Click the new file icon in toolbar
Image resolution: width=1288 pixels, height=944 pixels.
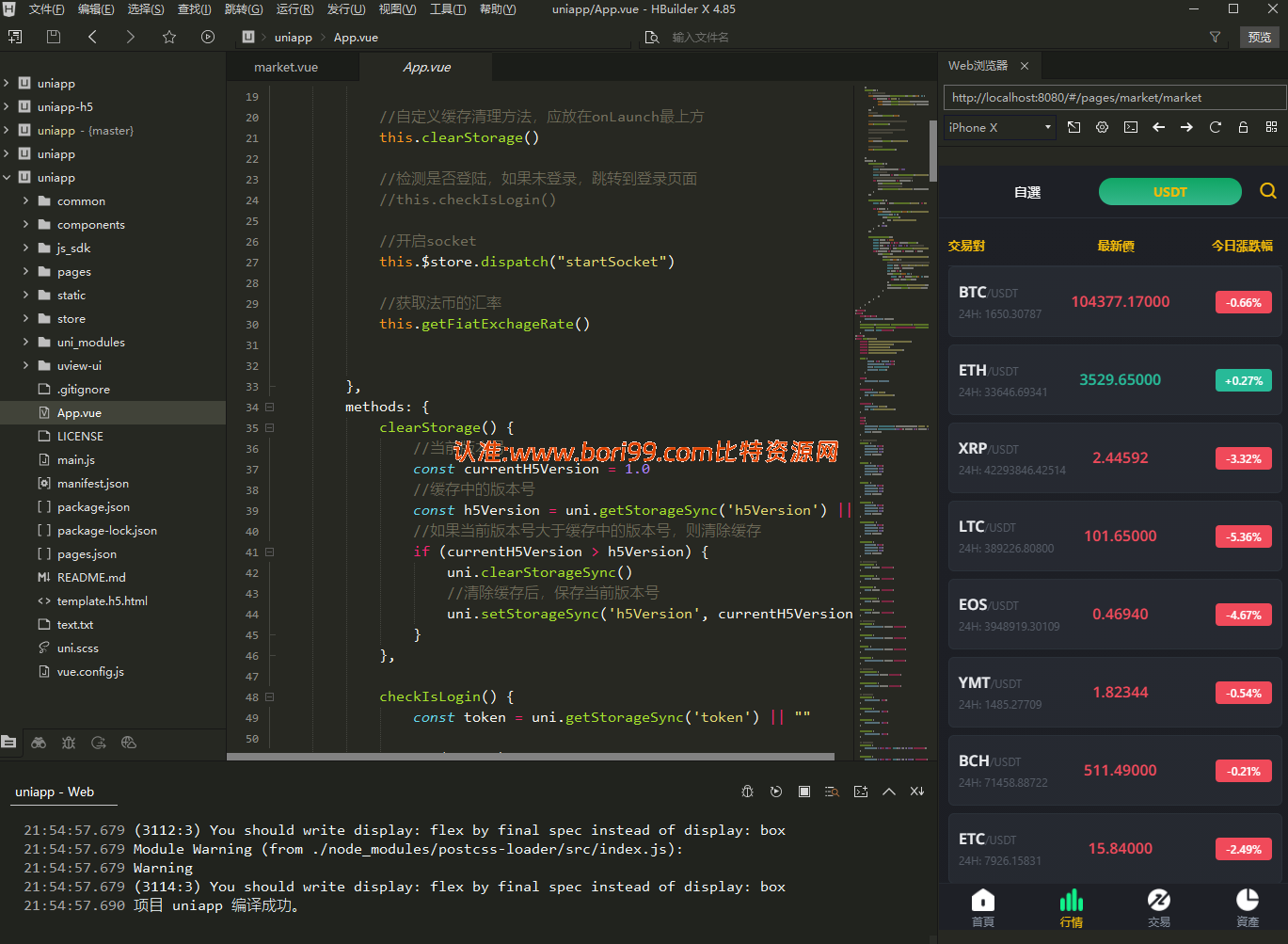[15, 37]
